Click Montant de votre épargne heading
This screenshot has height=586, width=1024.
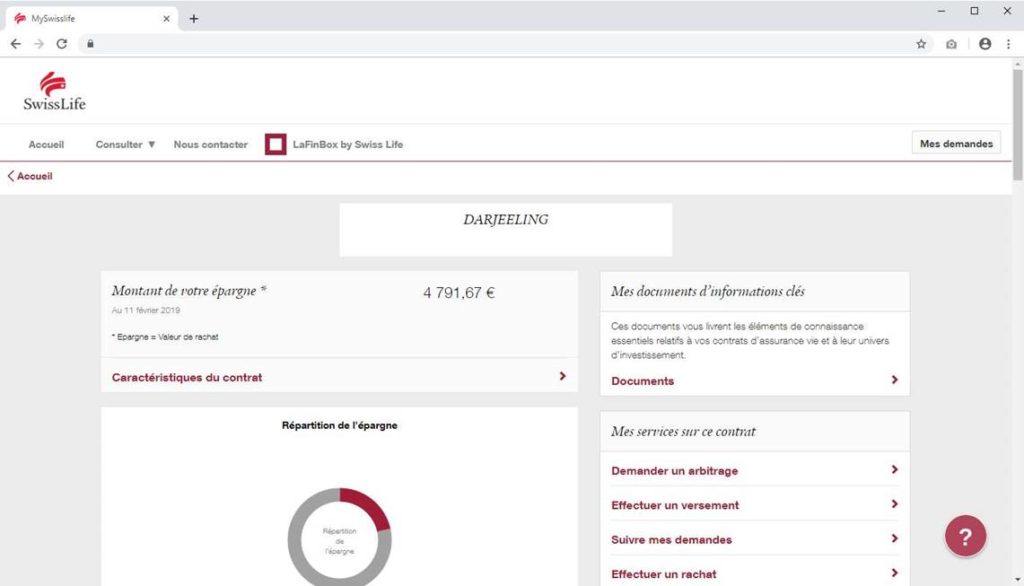(189, 291)
